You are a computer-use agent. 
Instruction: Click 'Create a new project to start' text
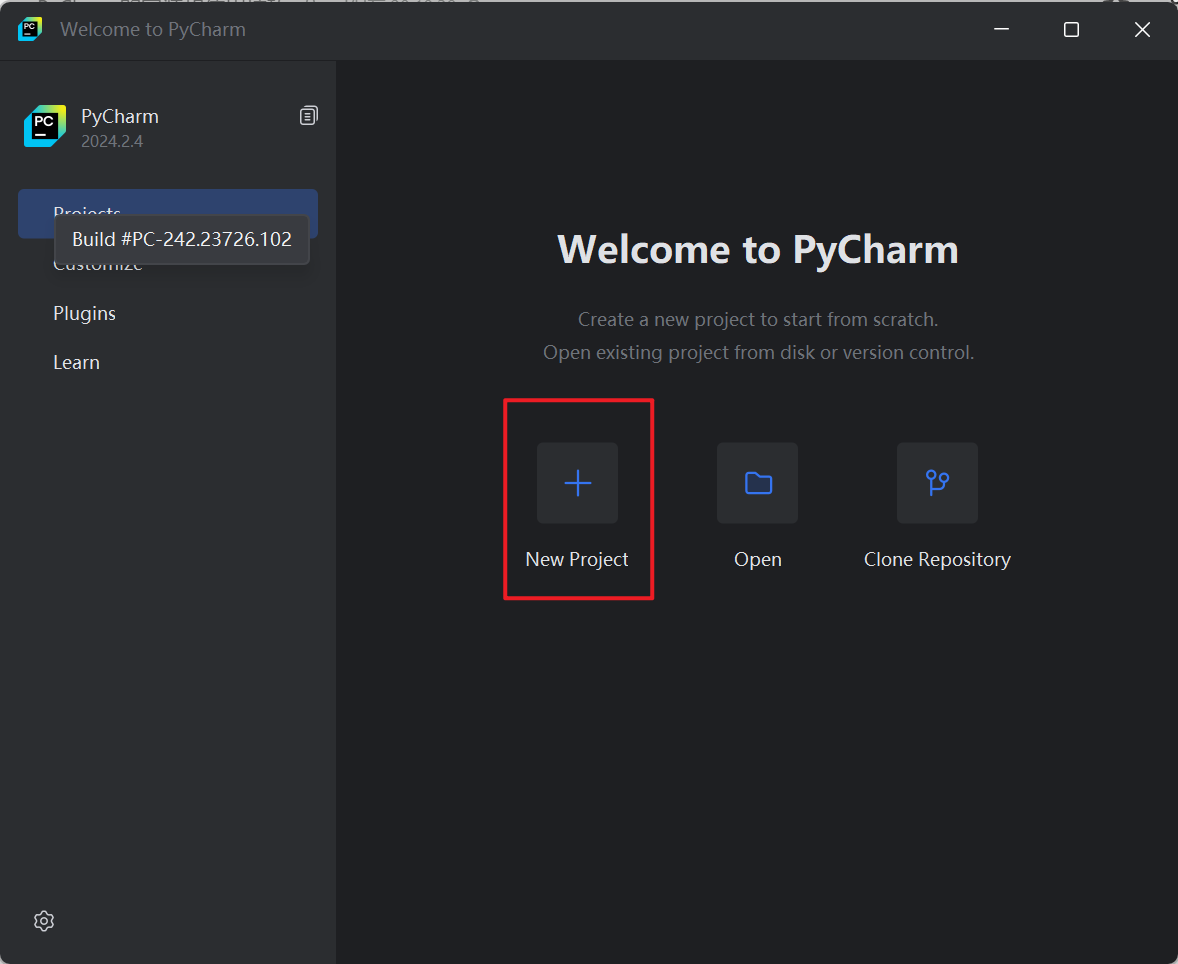[757, 319]
